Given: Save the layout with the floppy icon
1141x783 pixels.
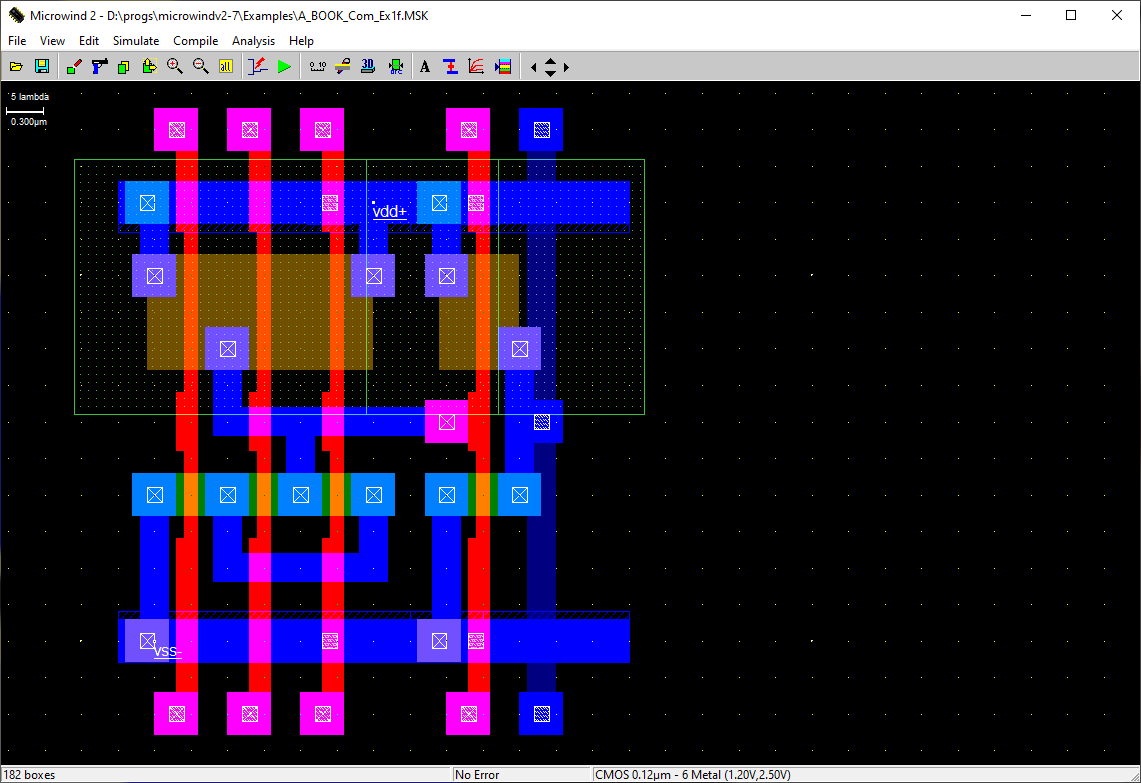Looking at the screenshot, I should (x=42, y=67).
